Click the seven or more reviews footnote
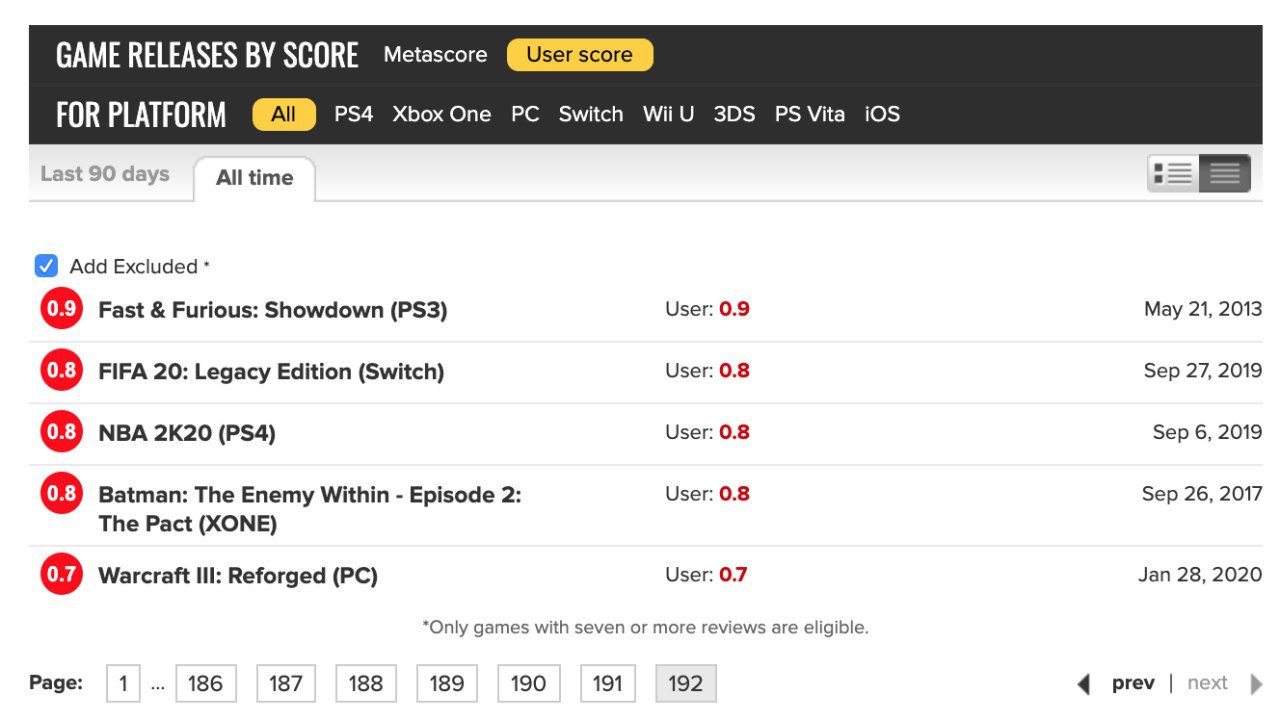 pos(645,628)
